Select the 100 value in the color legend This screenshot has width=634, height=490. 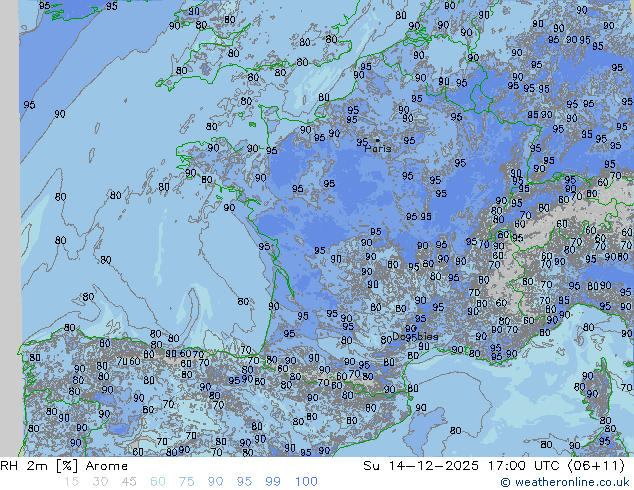pos(306,482)
